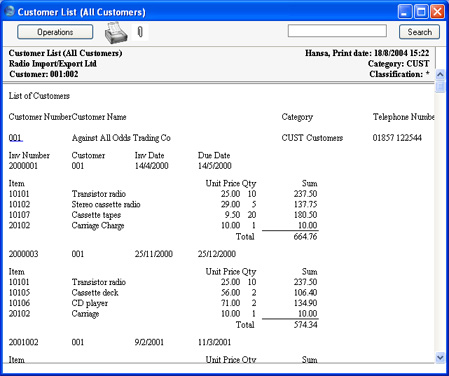Click invoice number 2000003
The width and height of the screenshot is (449, 376).
pyautogui.click(x=23, y=254)
